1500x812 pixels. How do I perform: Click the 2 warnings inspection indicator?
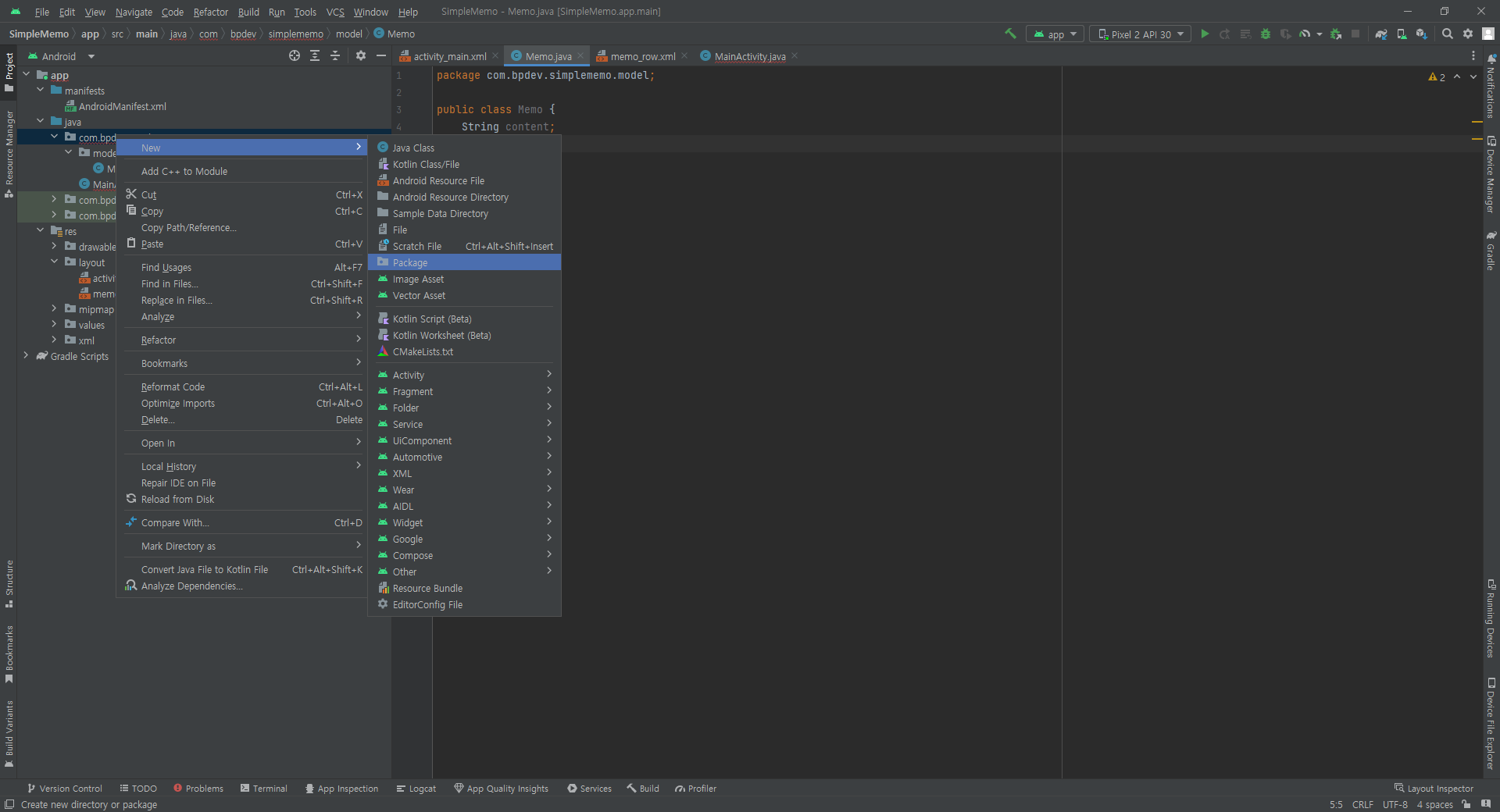point(1437,77)
